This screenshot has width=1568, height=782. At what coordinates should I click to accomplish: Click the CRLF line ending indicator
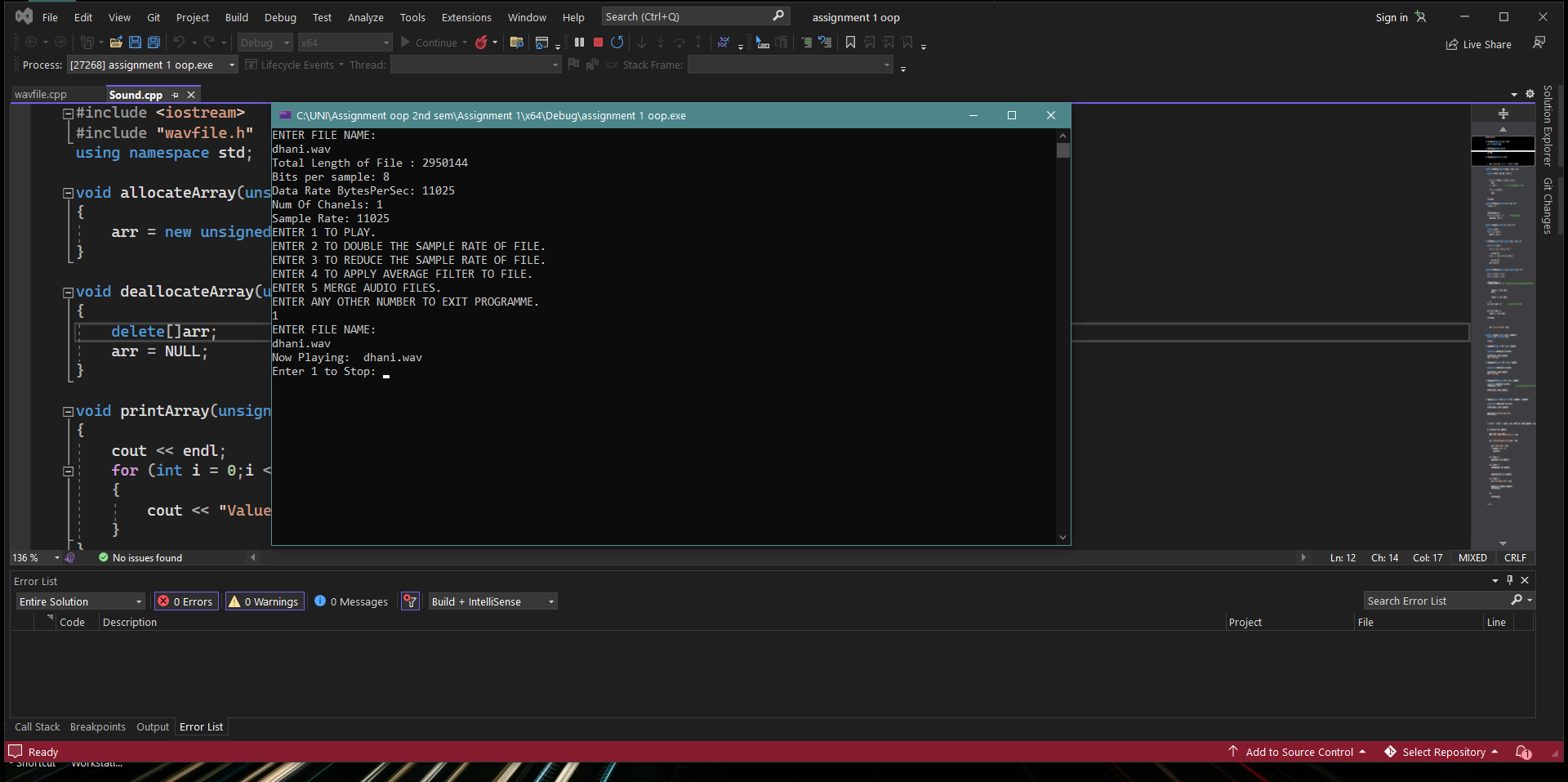pos(1515,558)
